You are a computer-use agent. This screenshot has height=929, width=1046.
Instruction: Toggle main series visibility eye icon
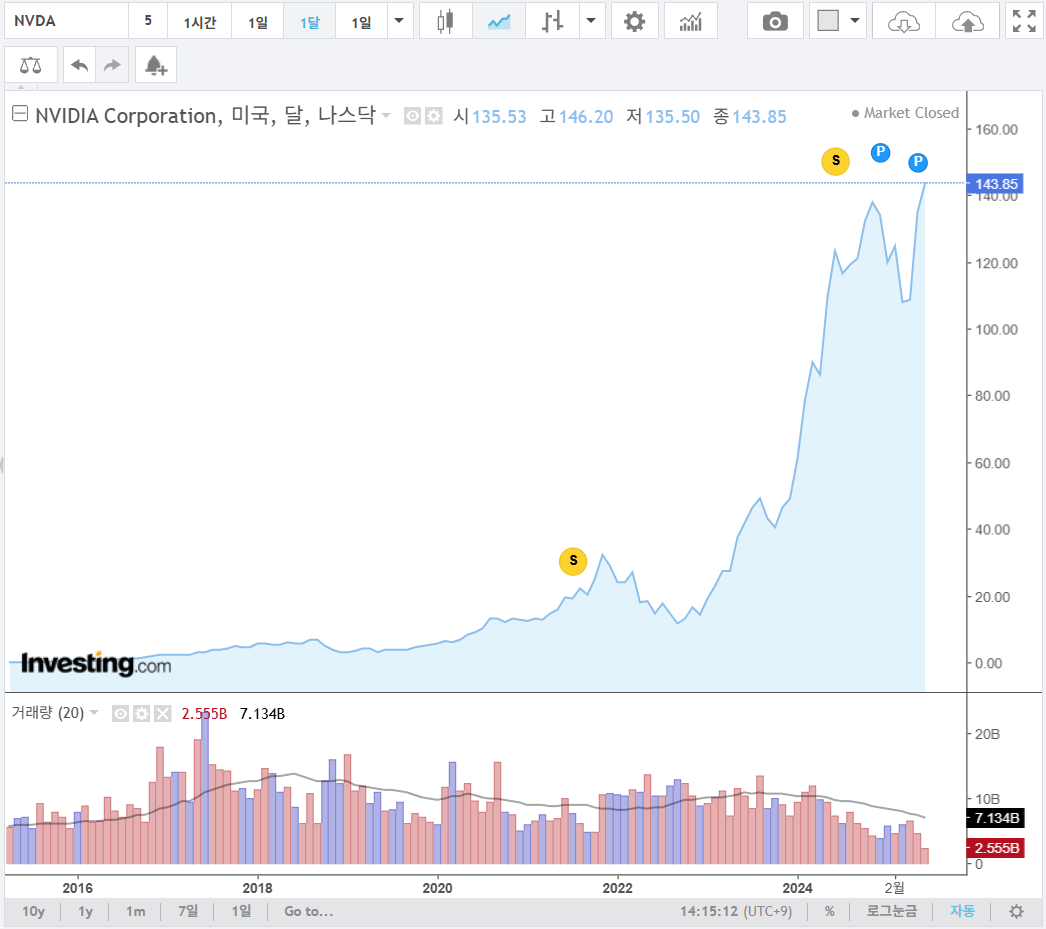[x=413, y=116]
